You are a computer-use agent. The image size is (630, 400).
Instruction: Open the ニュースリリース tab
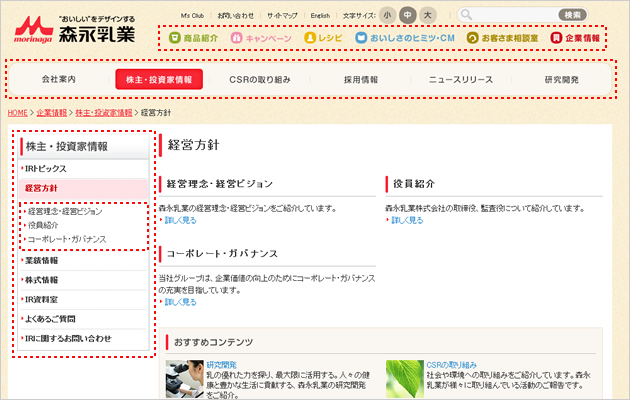point(461,80)
